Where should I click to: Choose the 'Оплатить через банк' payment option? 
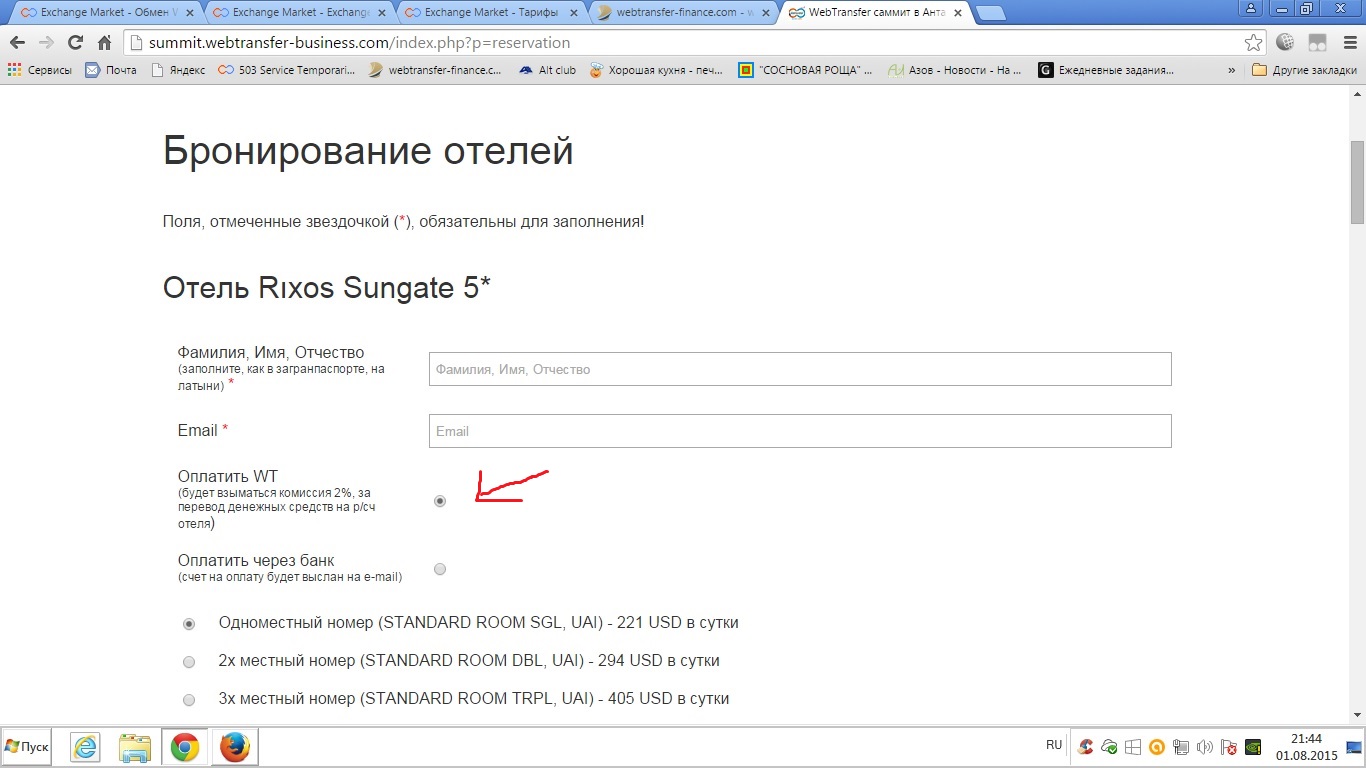[440, 569]
